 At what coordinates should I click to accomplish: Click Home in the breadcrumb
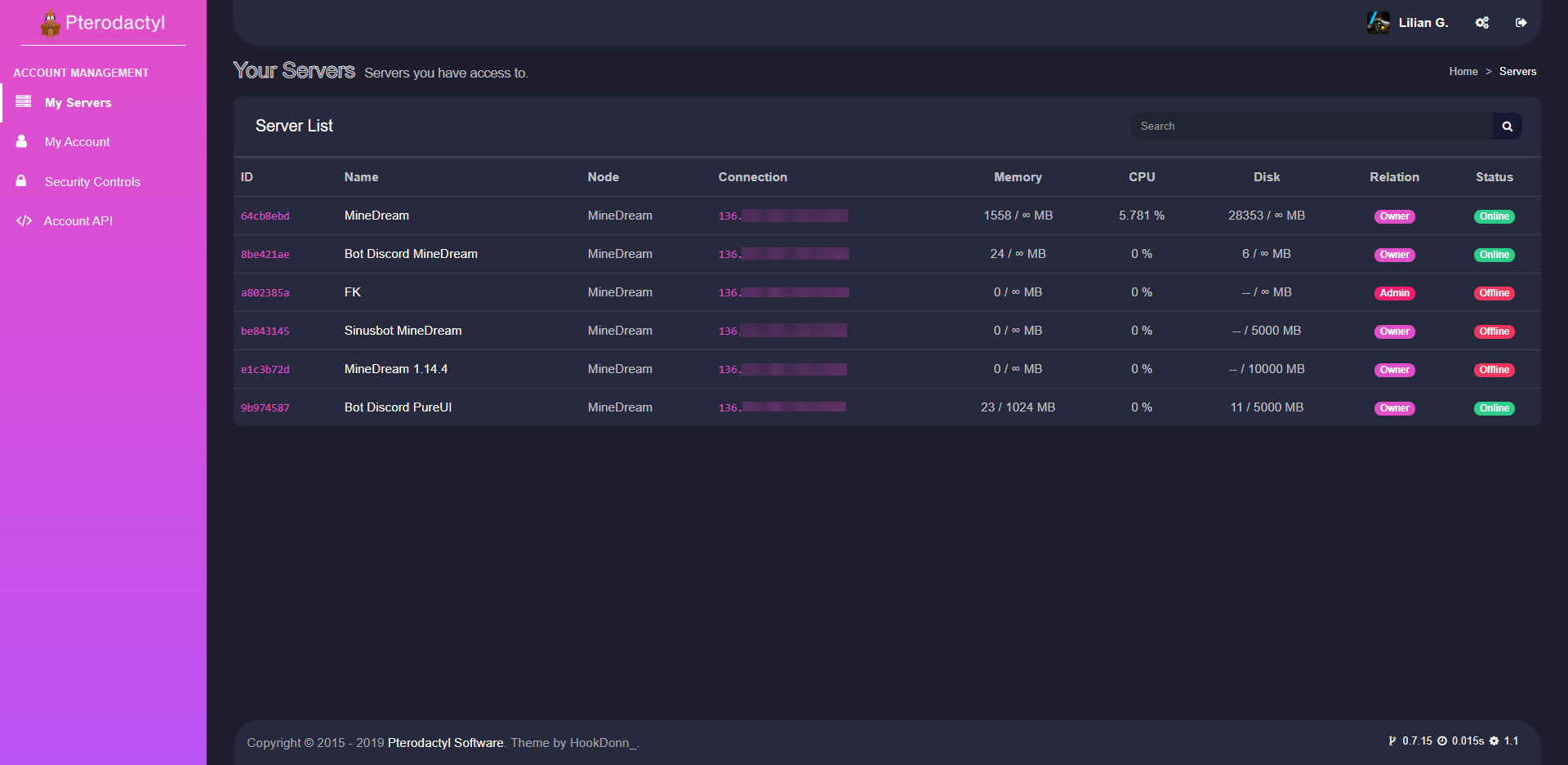point(1463,72)
